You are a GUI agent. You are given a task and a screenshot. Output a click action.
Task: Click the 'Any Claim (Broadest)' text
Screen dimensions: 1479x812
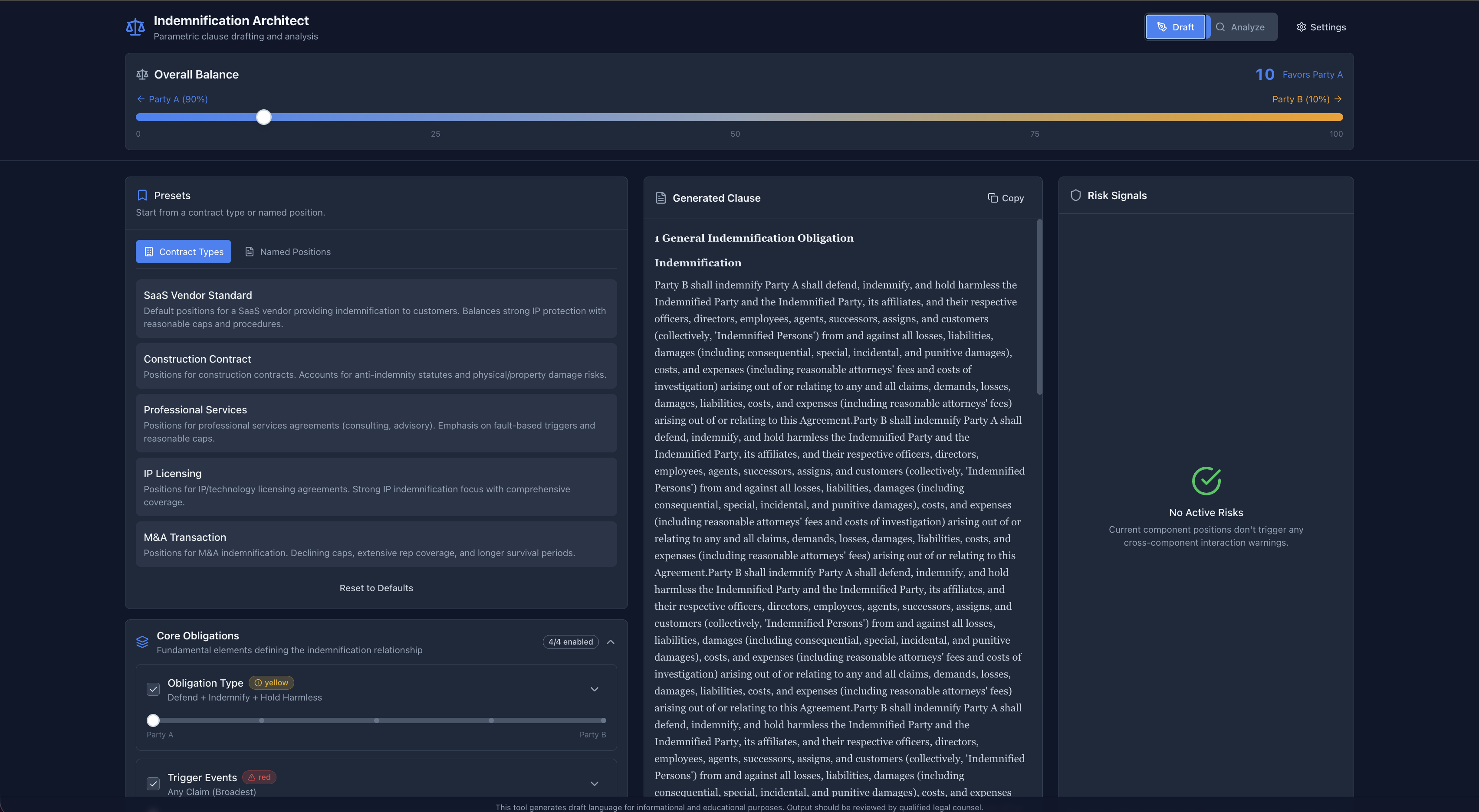tap(212, 791)
